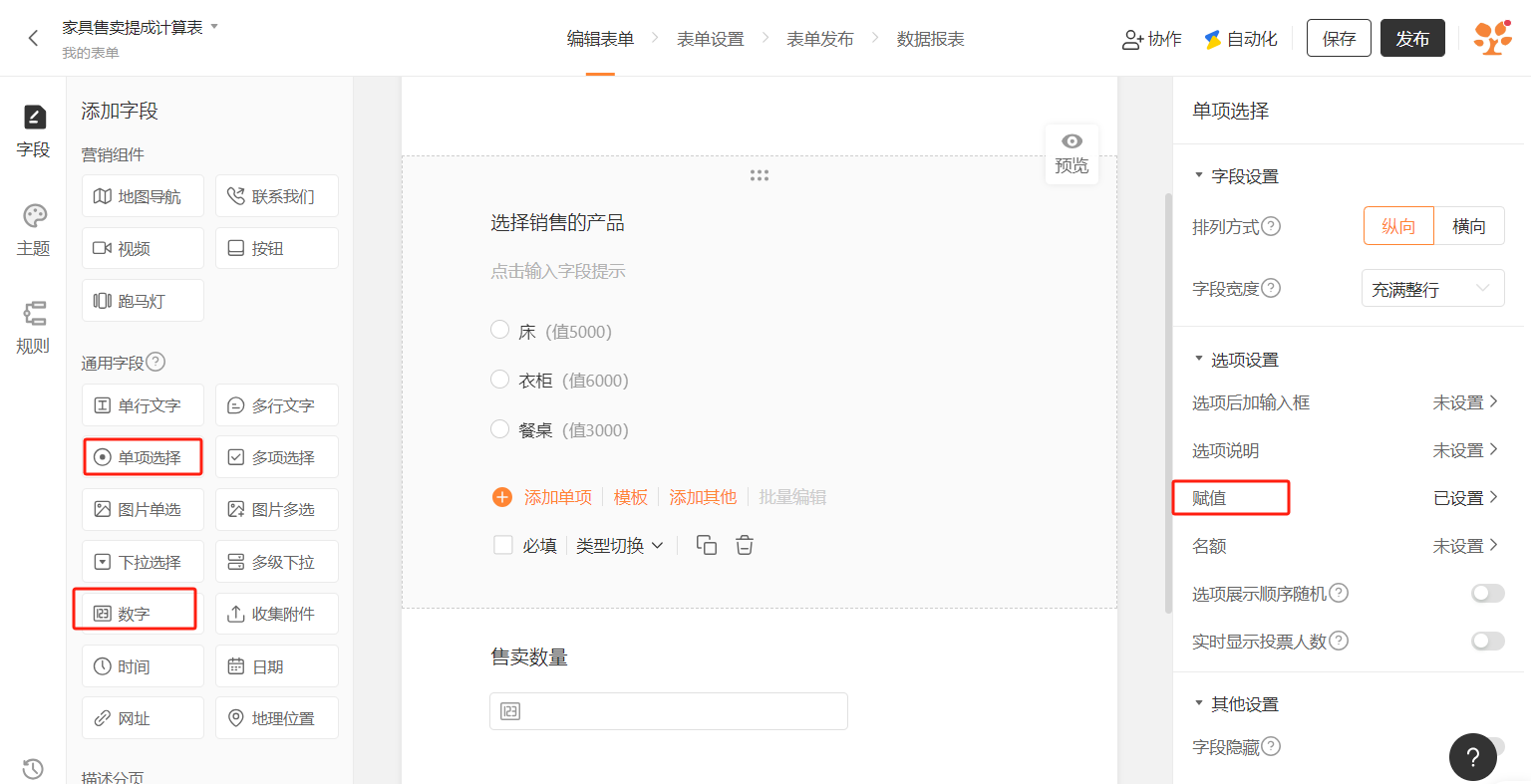This screenshot has height=784, width=1531.
Task: Open 协作 collaboration option
Action: (x=1151, y=39)
